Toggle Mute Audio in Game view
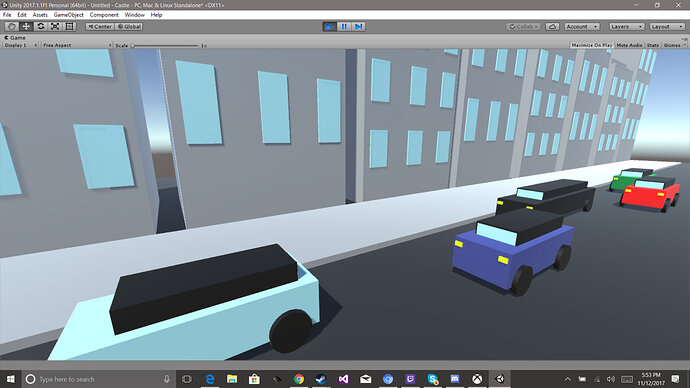 coord(629,45)
